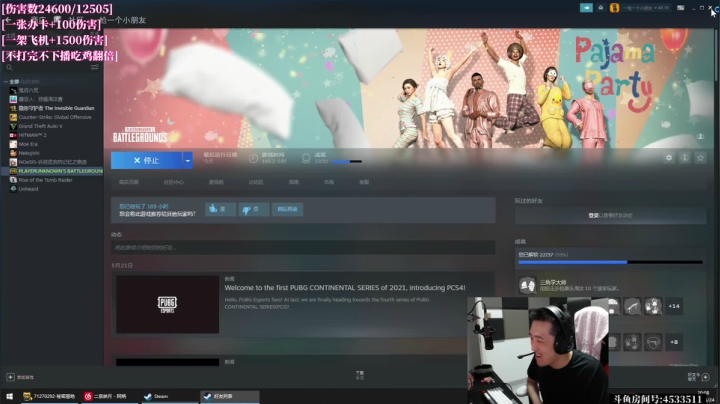Select HITMAN 2 in the library list
This screenshot has height=404, width=720.
[32, 135]
